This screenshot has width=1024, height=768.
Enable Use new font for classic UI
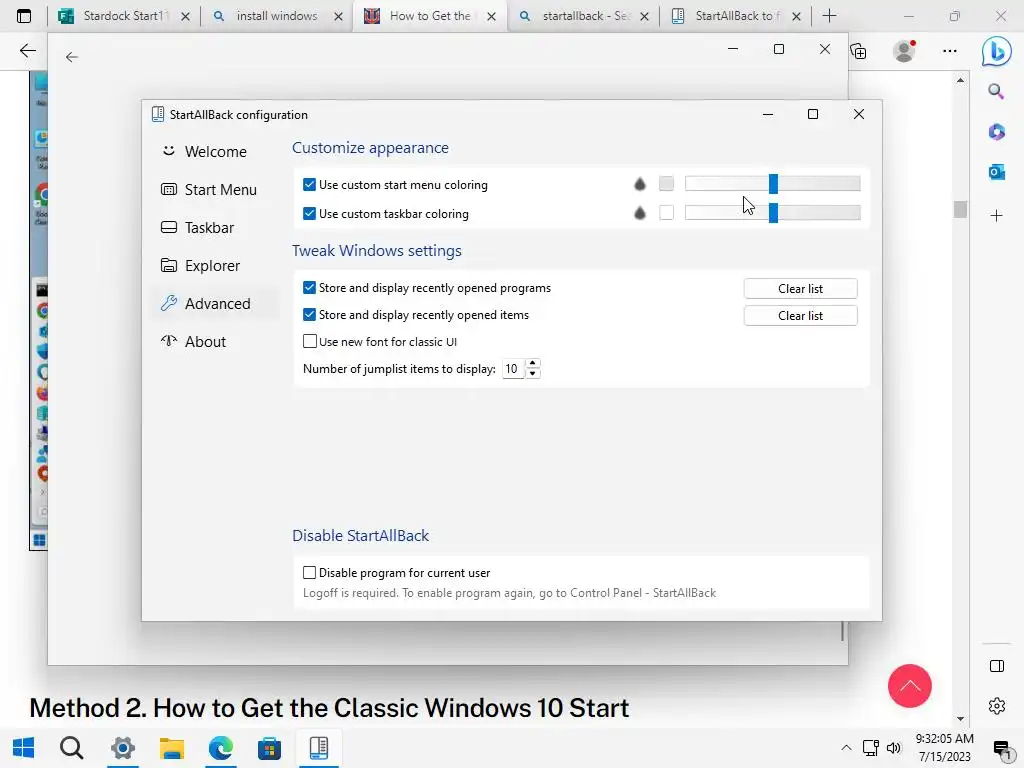click(x=310, y=342)
